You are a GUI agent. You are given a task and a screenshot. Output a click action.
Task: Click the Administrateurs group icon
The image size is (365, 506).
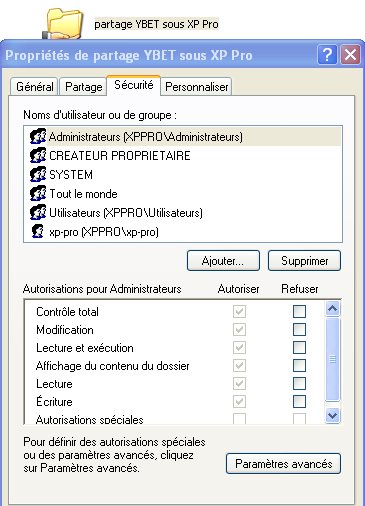(38, 137)
